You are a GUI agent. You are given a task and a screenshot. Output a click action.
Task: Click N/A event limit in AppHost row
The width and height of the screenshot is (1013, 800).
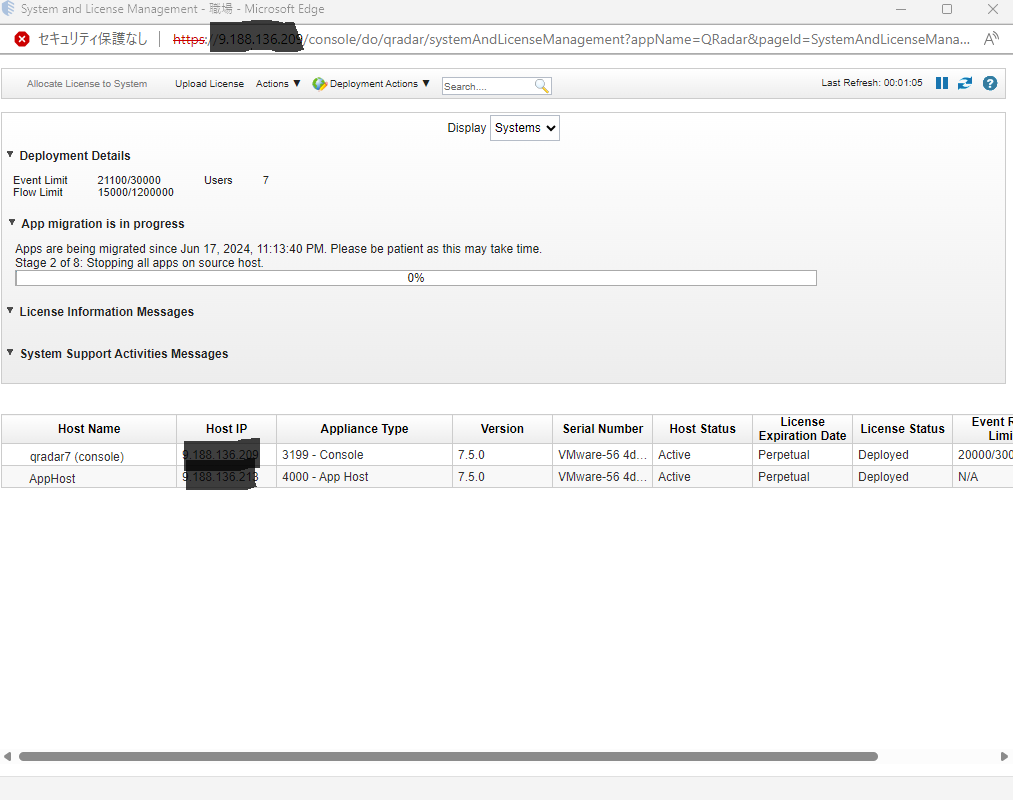968,477
